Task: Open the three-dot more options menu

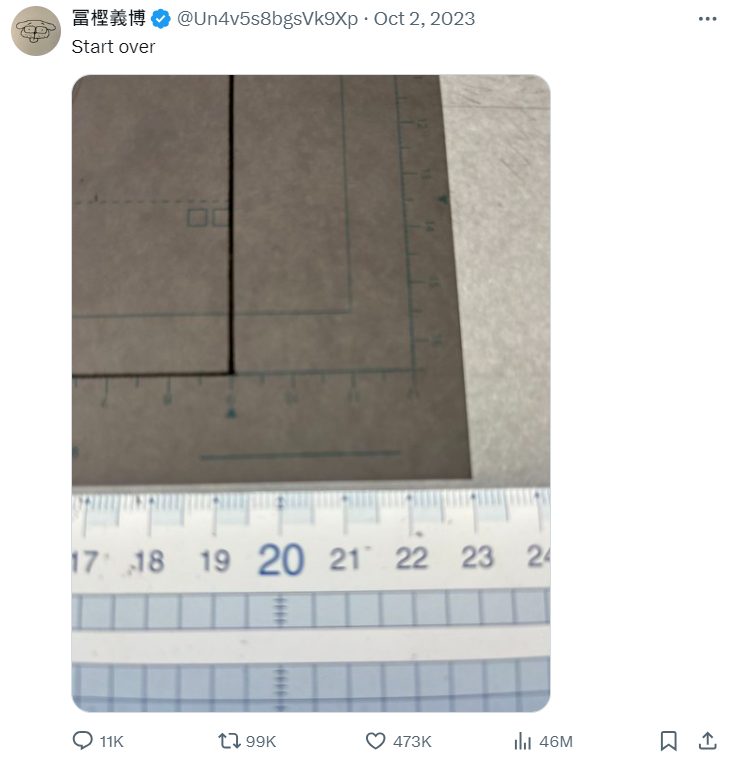Action: [x=707, y=19]
